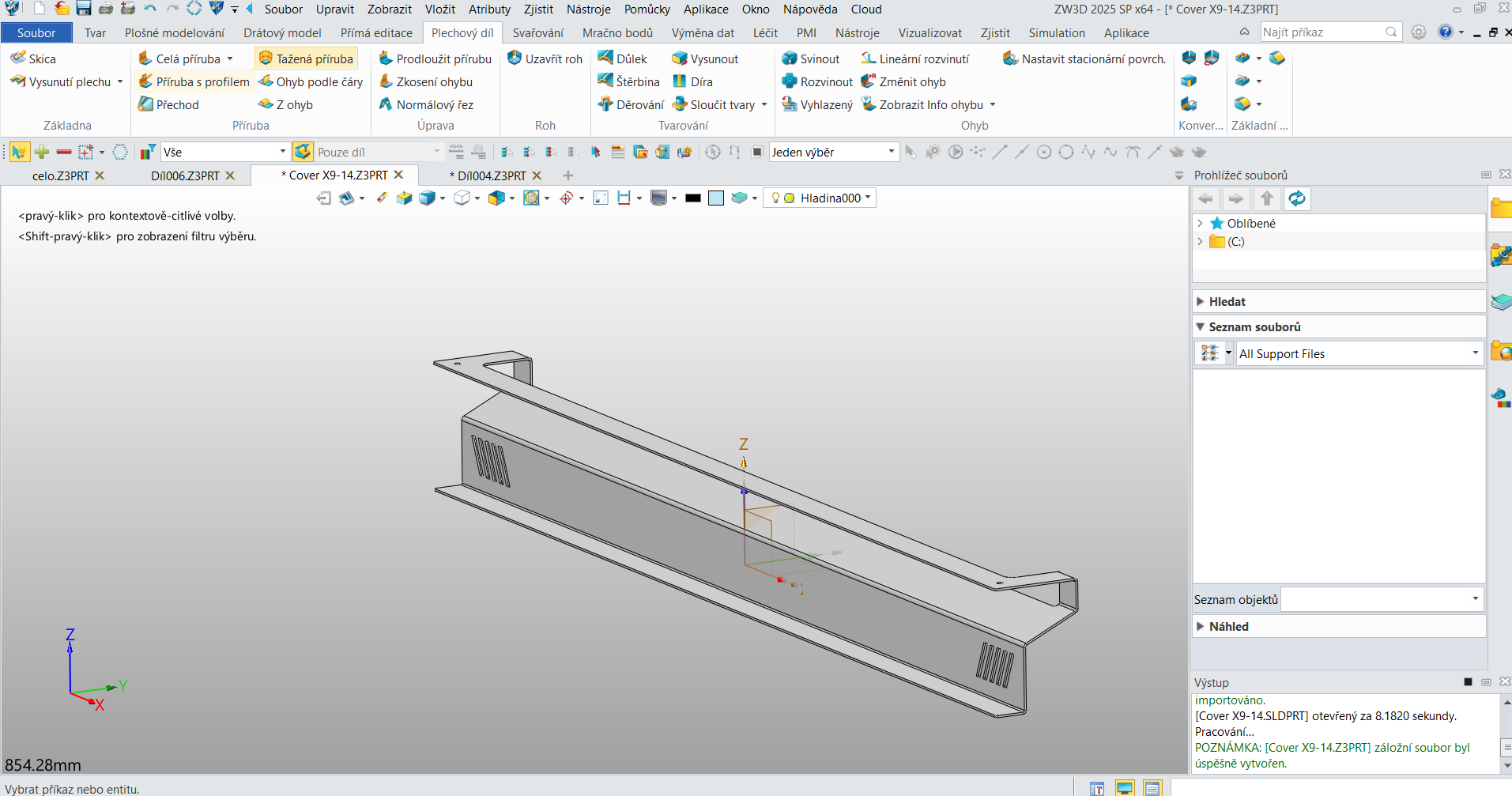The height and width of the screenshot is (796, 1512).
Task: Click the Soubor button
Action: pyautogui.click(x=36, y=32)
